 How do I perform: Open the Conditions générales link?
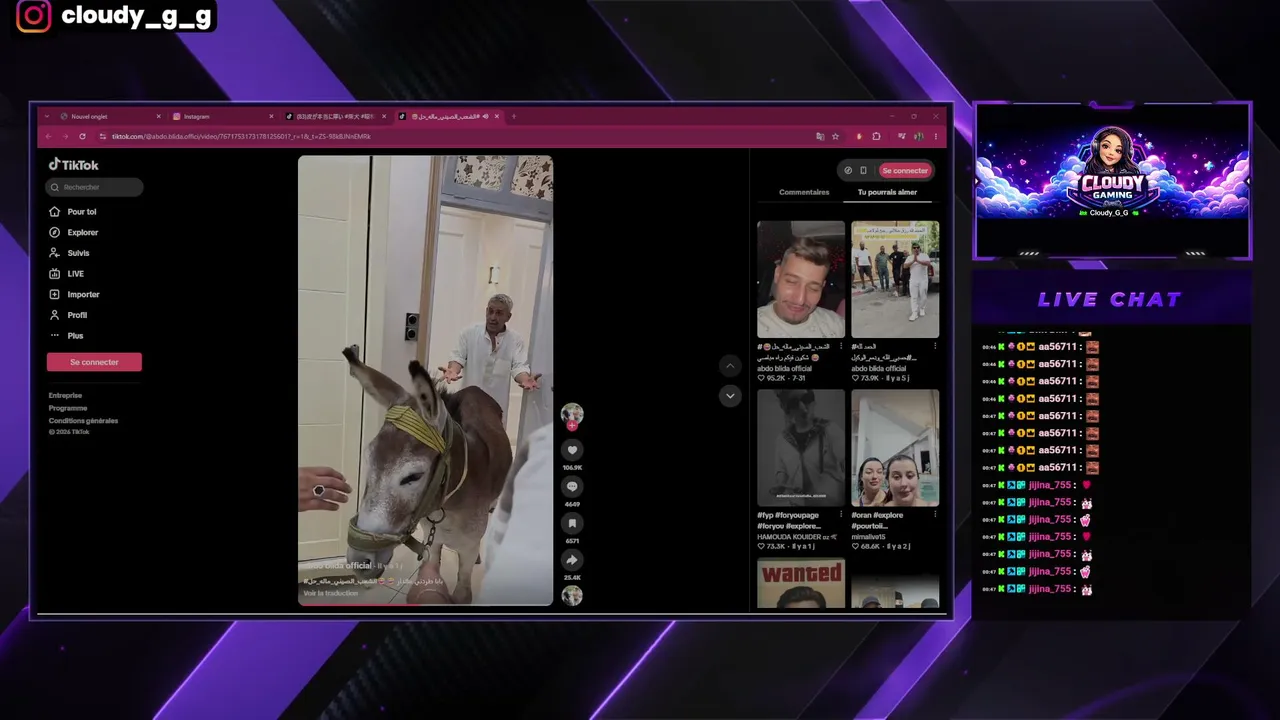point(83,421)
